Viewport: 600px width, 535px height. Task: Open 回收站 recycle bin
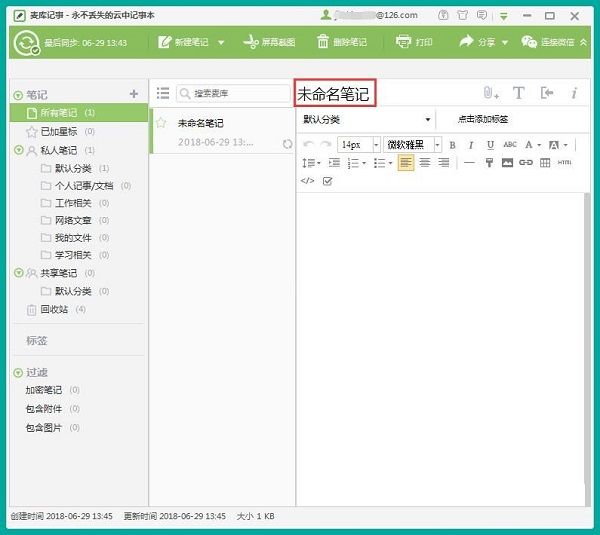[55, 309]
